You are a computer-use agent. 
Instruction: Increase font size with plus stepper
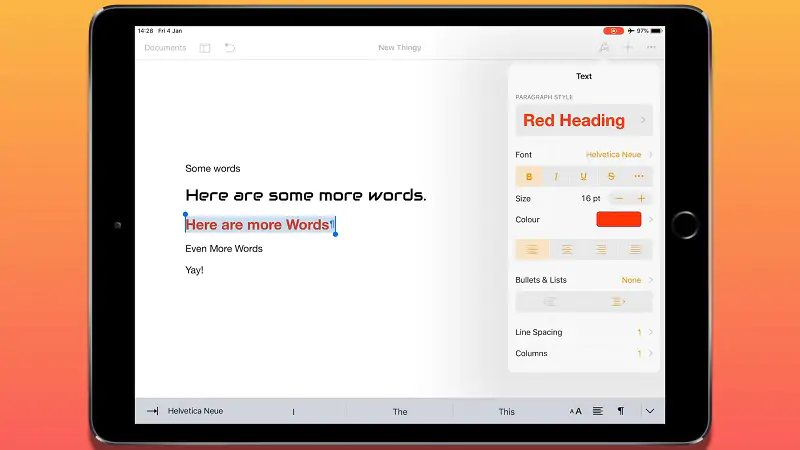pyautogui.click(x=641, y=198)
